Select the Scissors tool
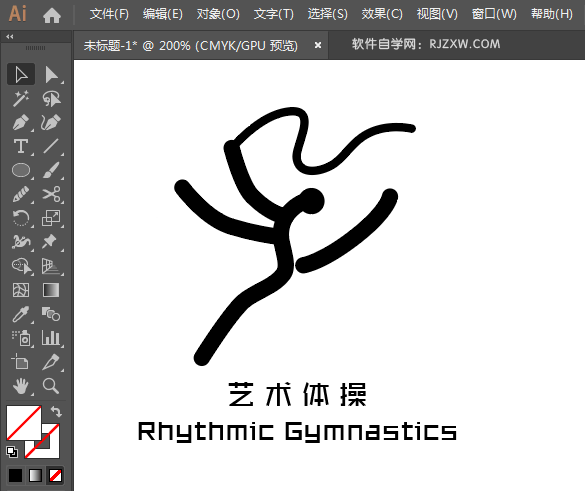Screen dimensions: 585x491 pos(51,194)
